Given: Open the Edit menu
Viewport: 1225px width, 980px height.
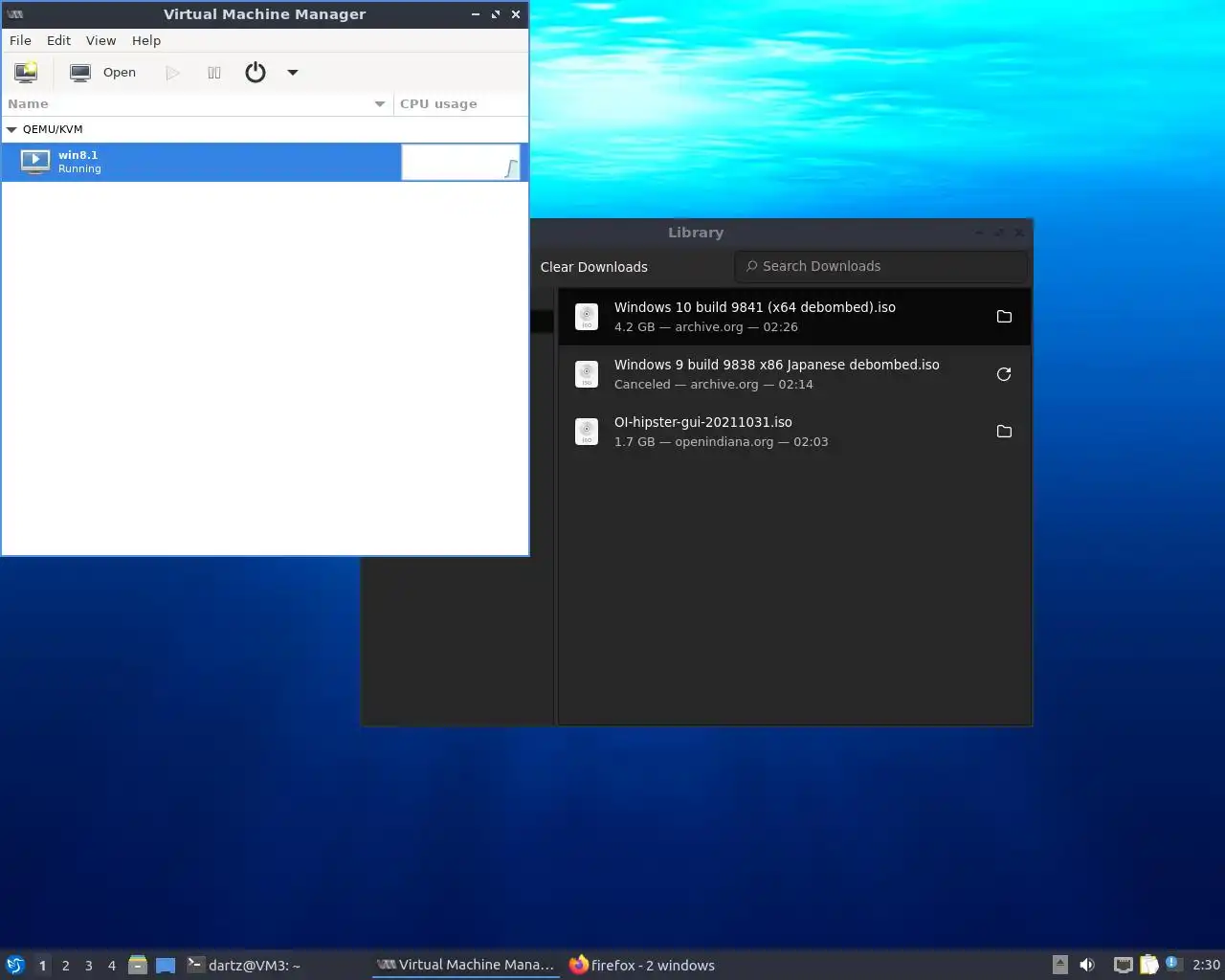Looking at the screenshot, I should [x=58, y=40].
